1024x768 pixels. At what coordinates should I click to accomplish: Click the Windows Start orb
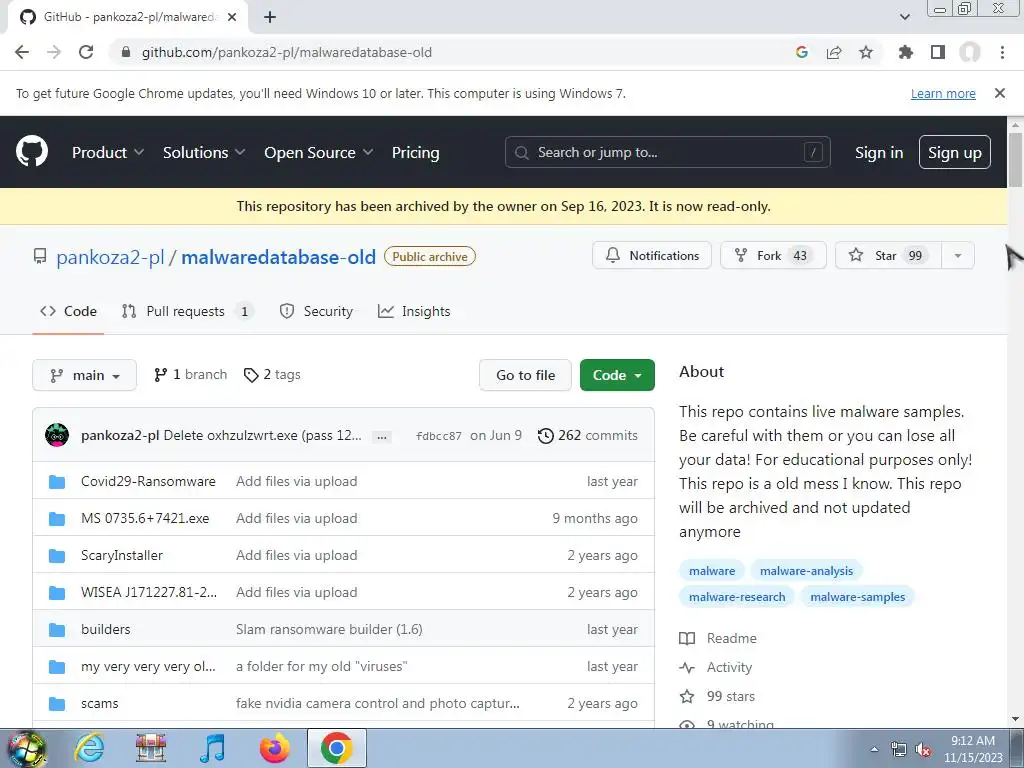(x=25, y=749)
